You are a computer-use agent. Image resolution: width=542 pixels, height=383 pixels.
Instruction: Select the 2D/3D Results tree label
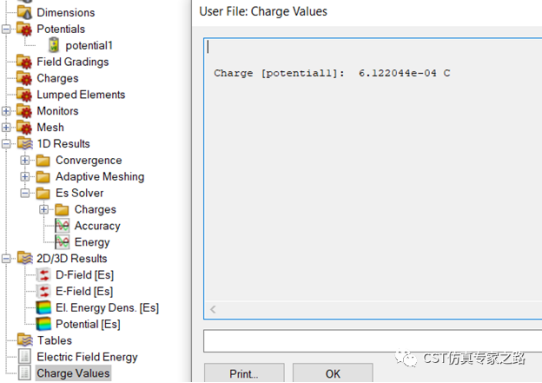tap(72, 259)
